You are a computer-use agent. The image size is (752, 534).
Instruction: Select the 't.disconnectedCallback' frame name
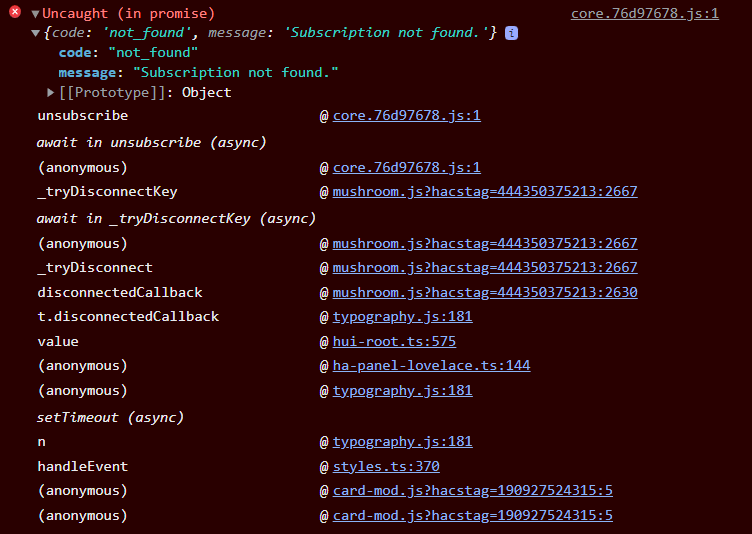pos(128,317)
